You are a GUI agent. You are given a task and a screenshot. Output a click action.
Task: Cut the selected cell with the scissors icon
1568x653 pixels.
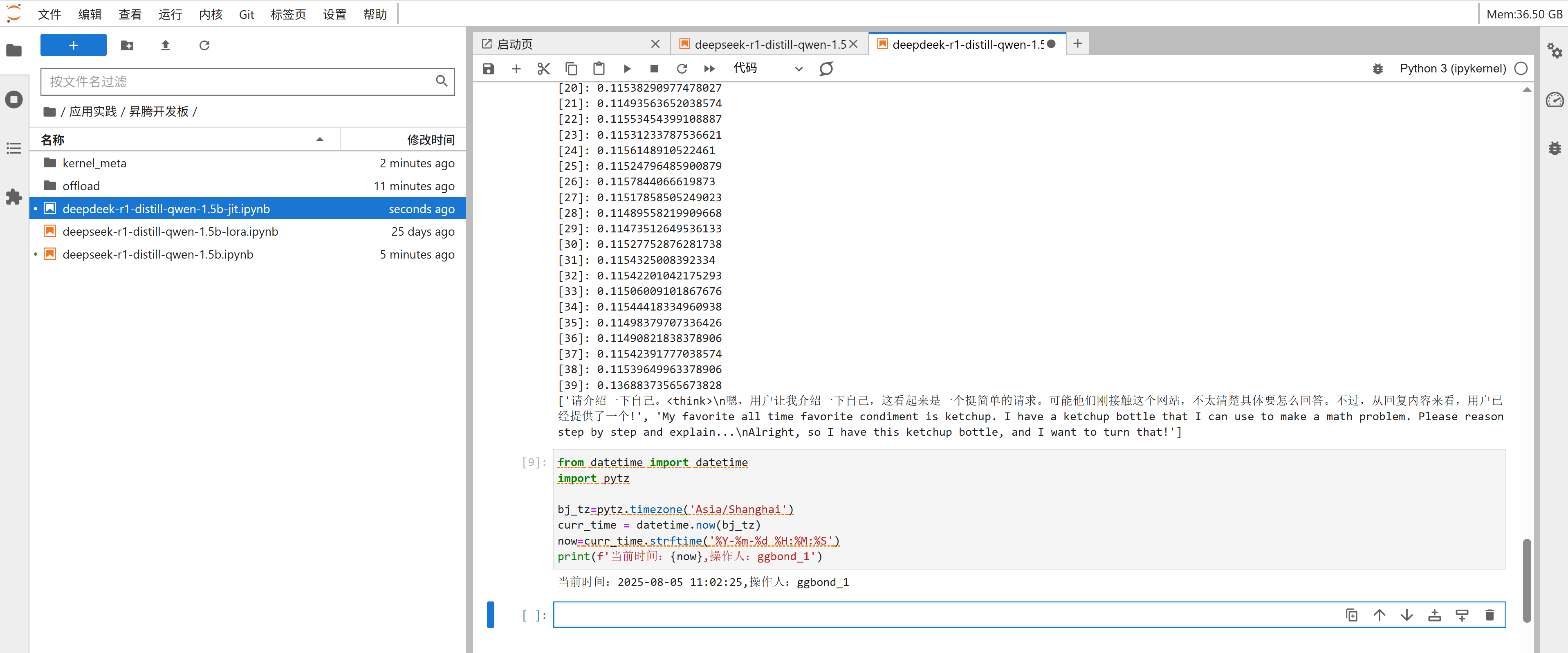(543, 69)
